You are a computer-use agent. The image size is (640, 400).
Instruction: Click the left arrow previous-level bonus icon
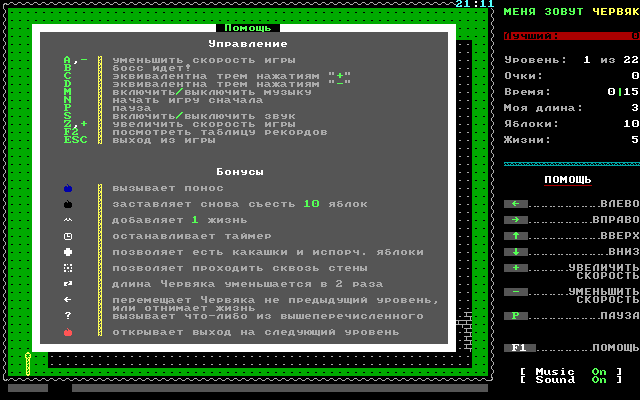tap(68, 300)
